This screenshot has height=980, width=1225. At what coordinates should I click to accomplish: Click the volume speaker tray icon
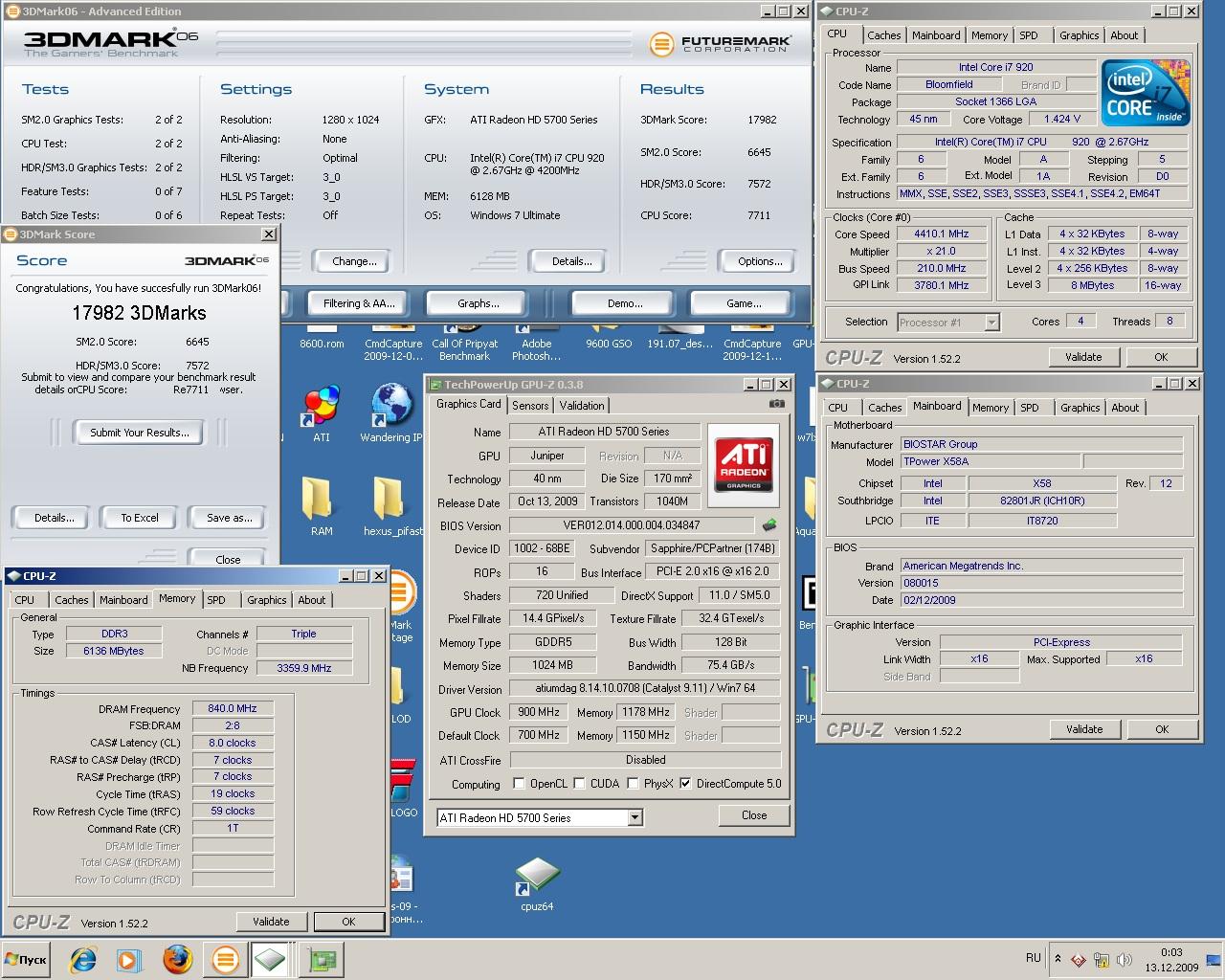point(1125,960)
